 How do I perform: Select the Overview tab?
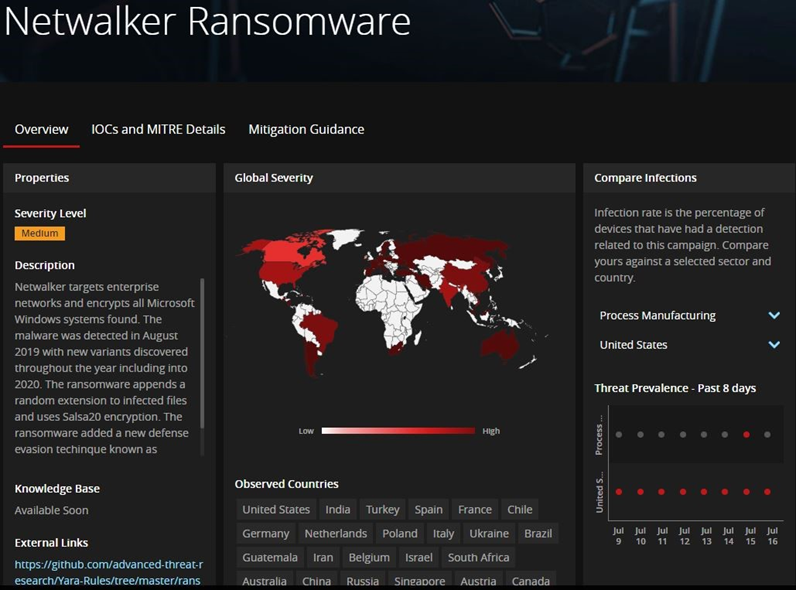tap(41, 129)
